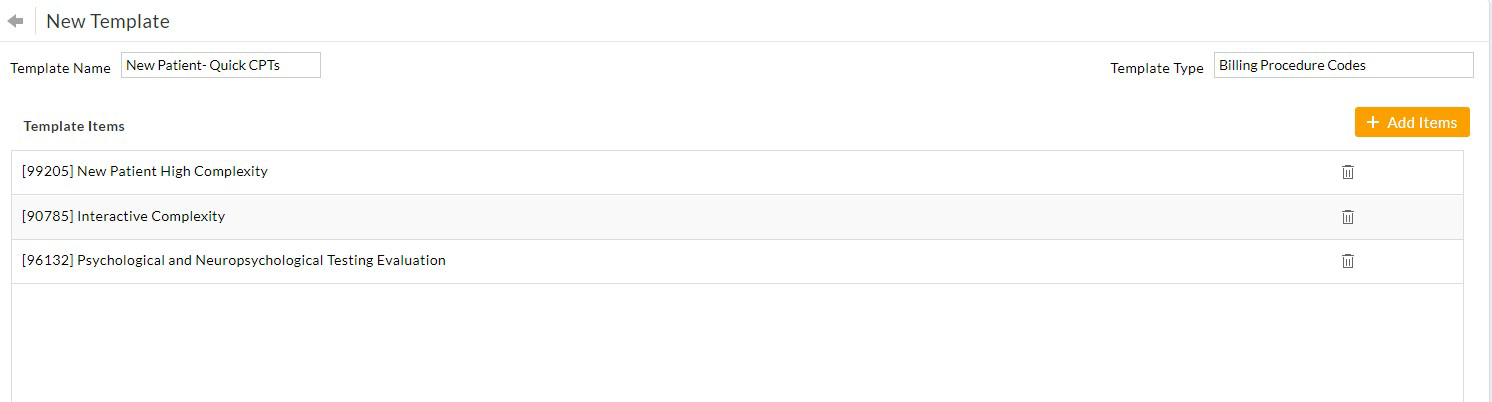Screen dimensions: 1492x402
Task: Click the [96132] code text
Action: 47,260
